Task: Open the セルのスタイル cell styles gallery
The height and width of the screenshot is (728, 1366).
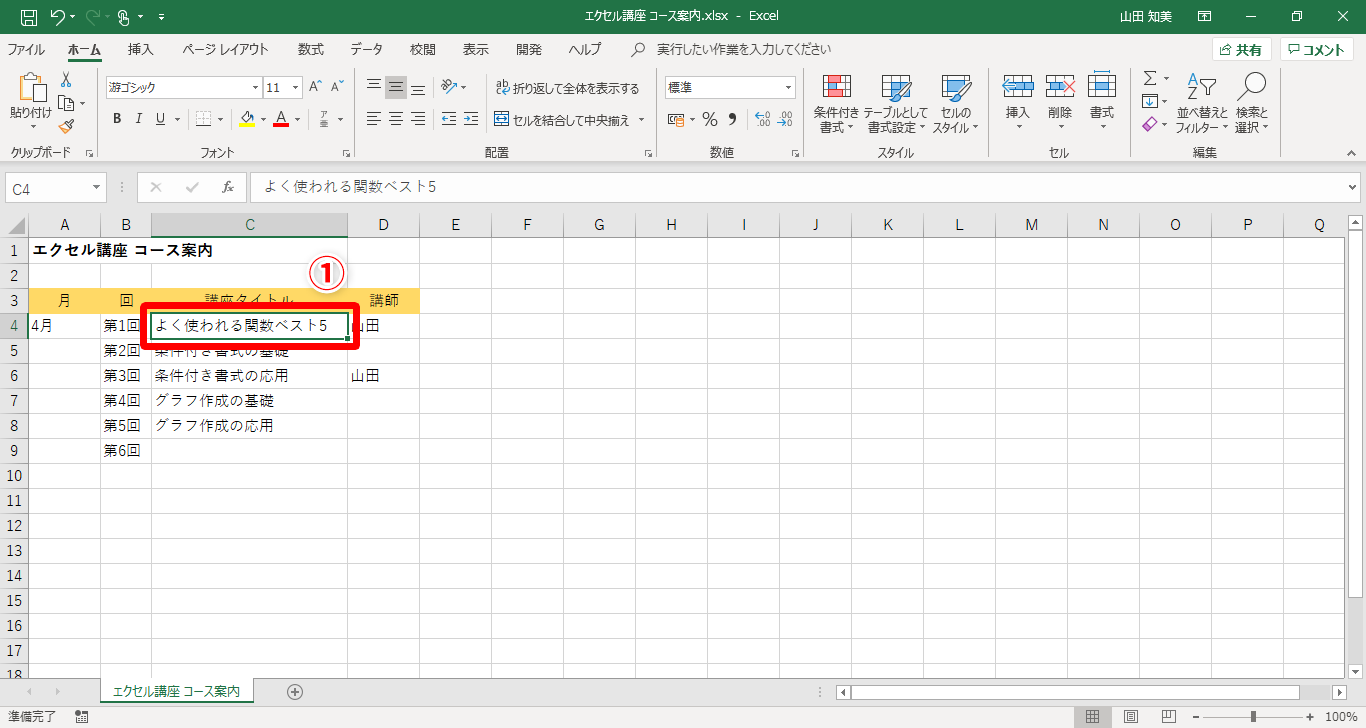Action: point(956,103)
